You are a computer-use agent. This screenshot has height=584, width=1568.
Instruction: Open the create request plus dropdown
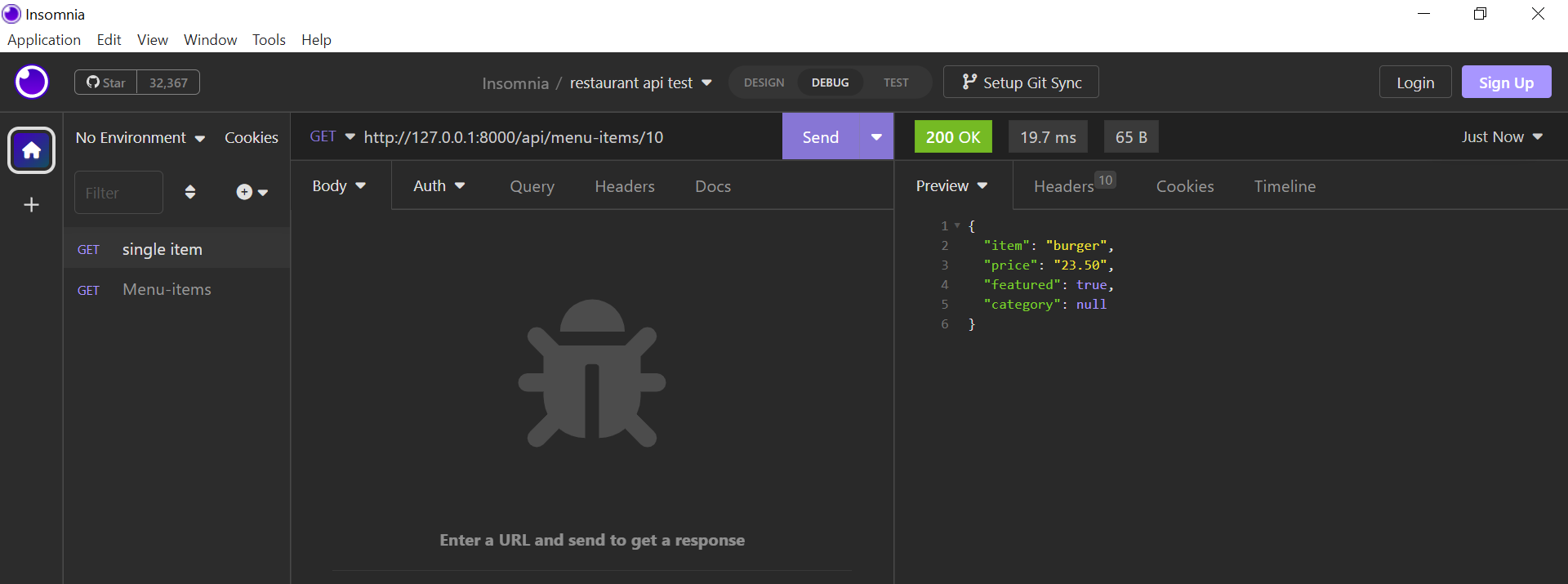pyautogui.click(x=252, y=192)
